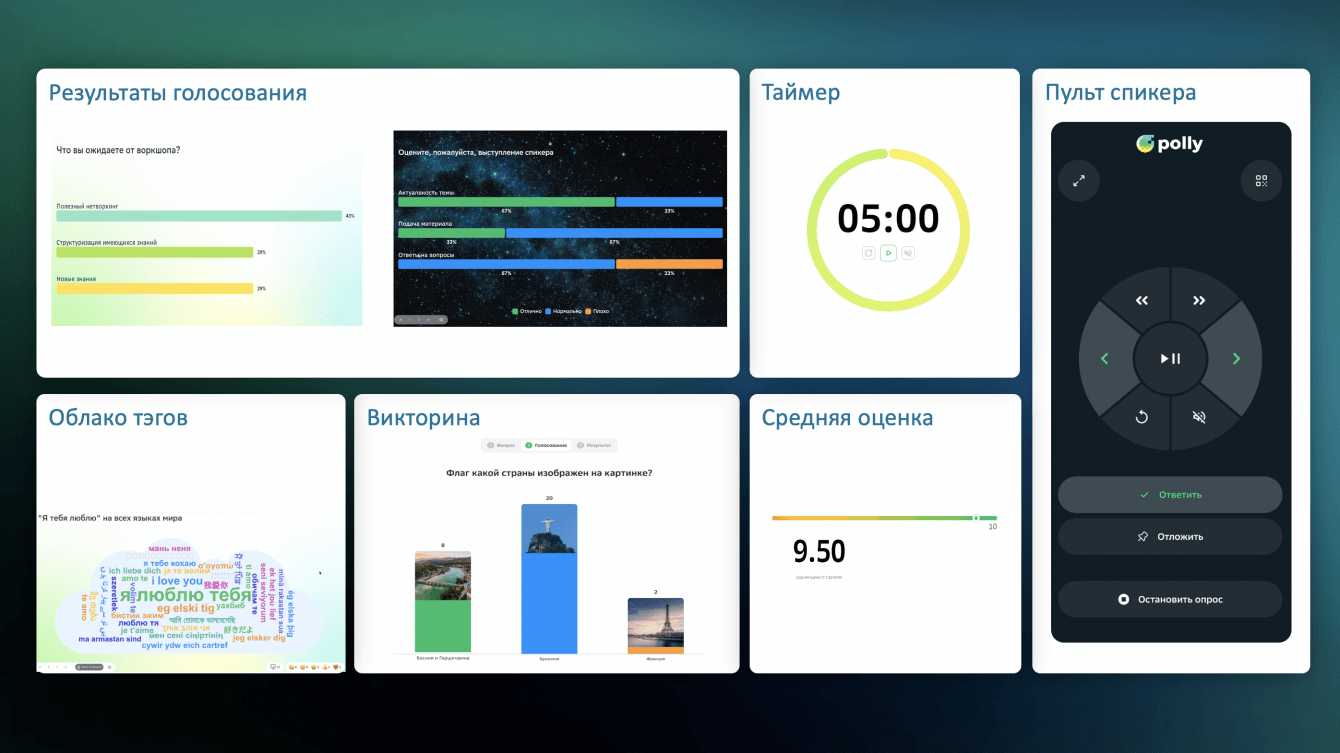Fast-forward with the double-right arrow button
The image size is (1340, 753).
coord(1199,300)
